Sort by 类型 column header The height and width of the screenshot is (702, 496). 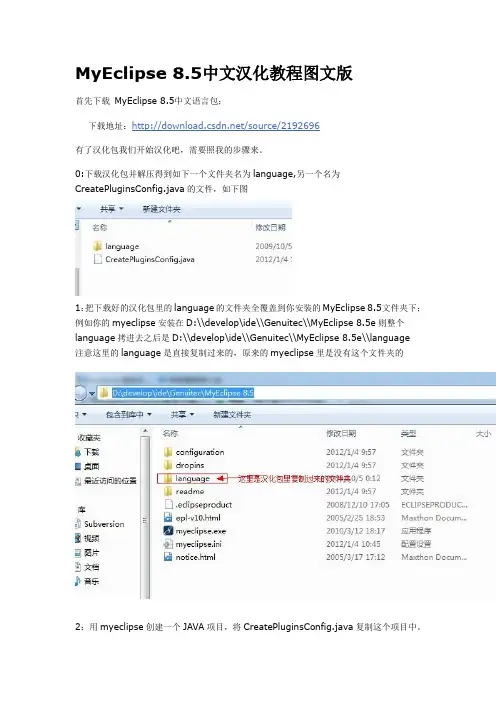click(408, 433)
